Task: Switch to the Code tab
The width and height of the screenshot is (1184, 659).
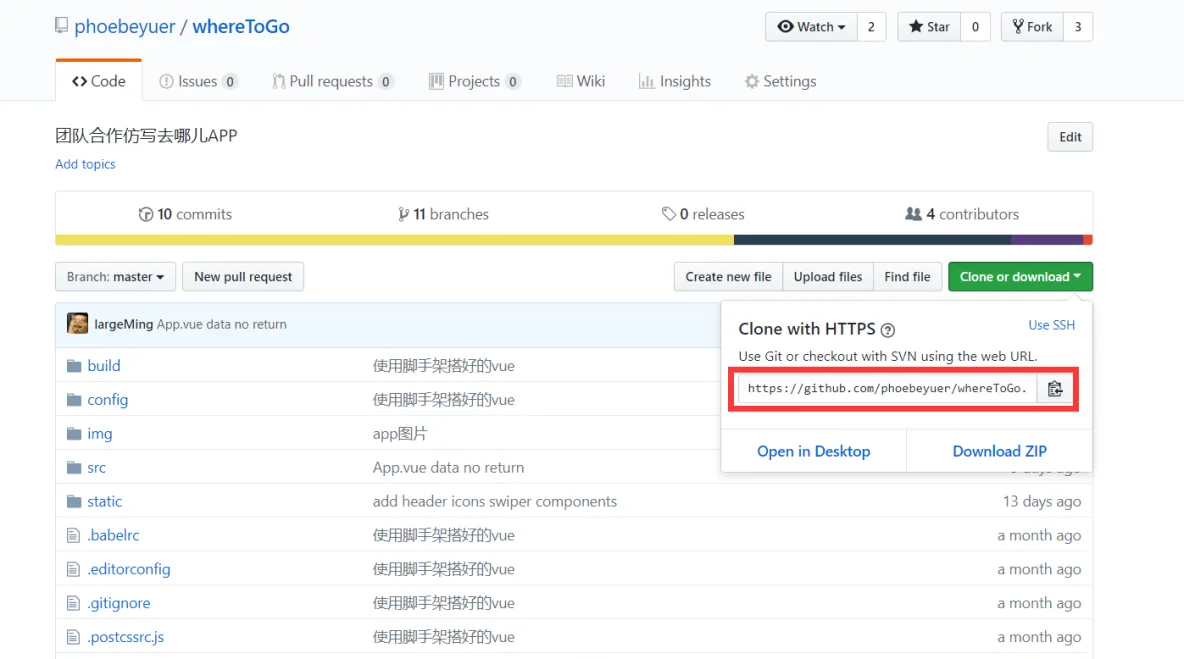Action: tap(99, 81)
